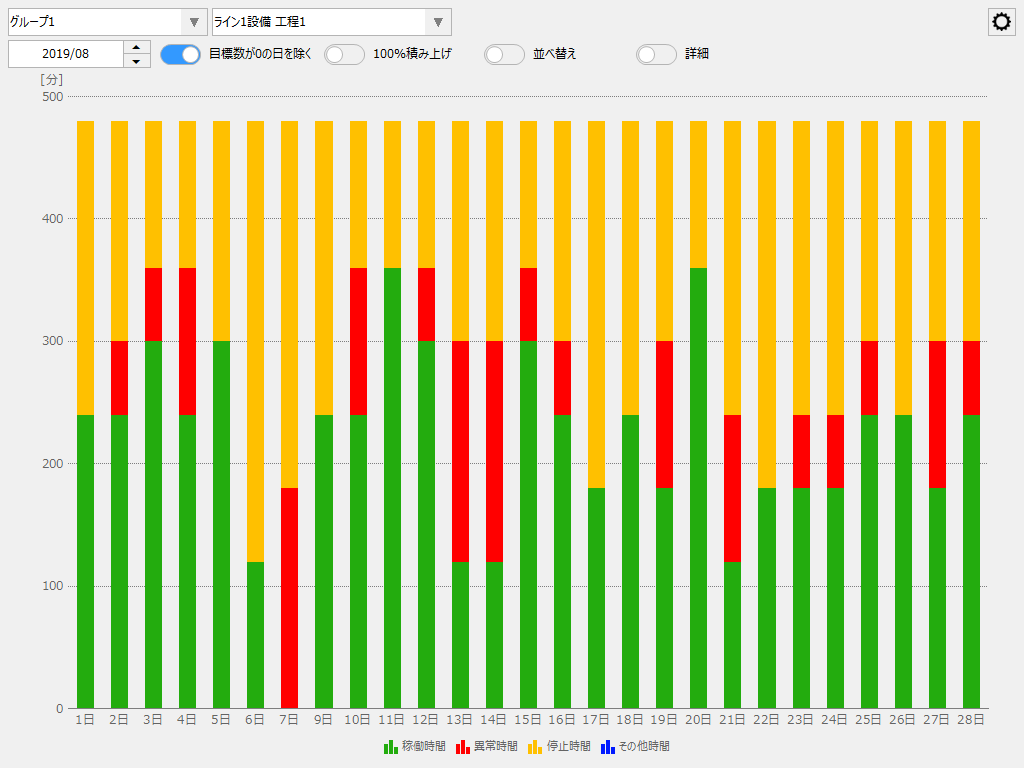
Task: Click the down arrow to go back a month
Action: coord(136,61)
